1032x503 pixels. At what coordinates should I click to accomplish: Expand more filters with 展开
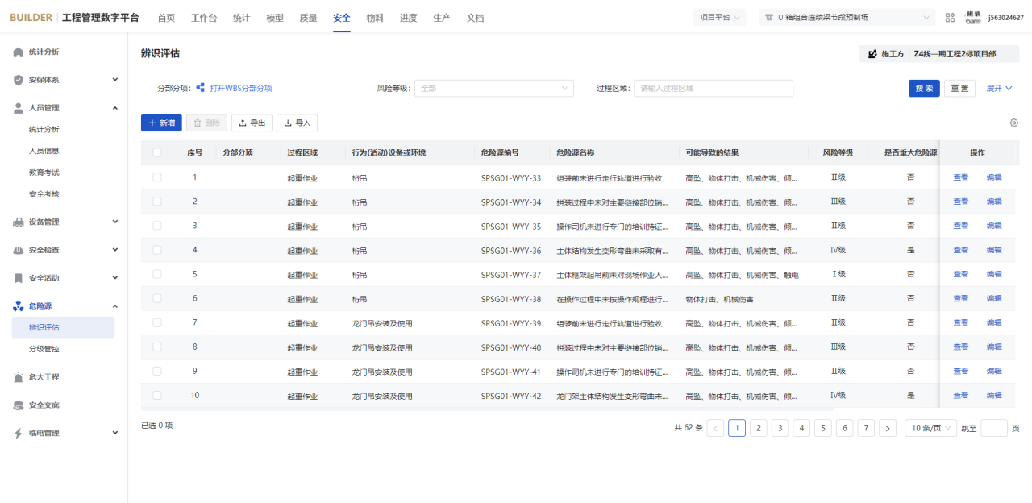pyautogui.click(x=999, y=88)
